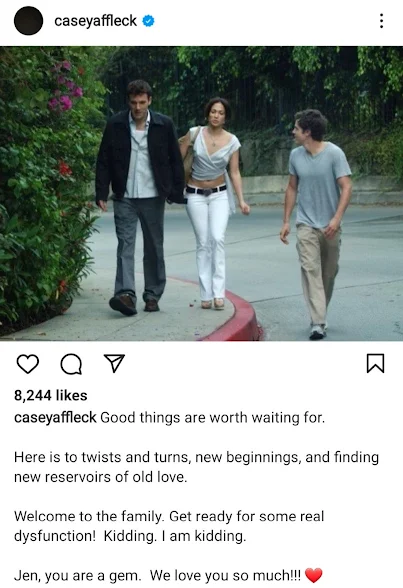Image resolution: width=403 pixels, height=588 pixels.
Task: Select the "Good things are worth waiting for" text
Action: pyautogui.click(x=213, y=417)
